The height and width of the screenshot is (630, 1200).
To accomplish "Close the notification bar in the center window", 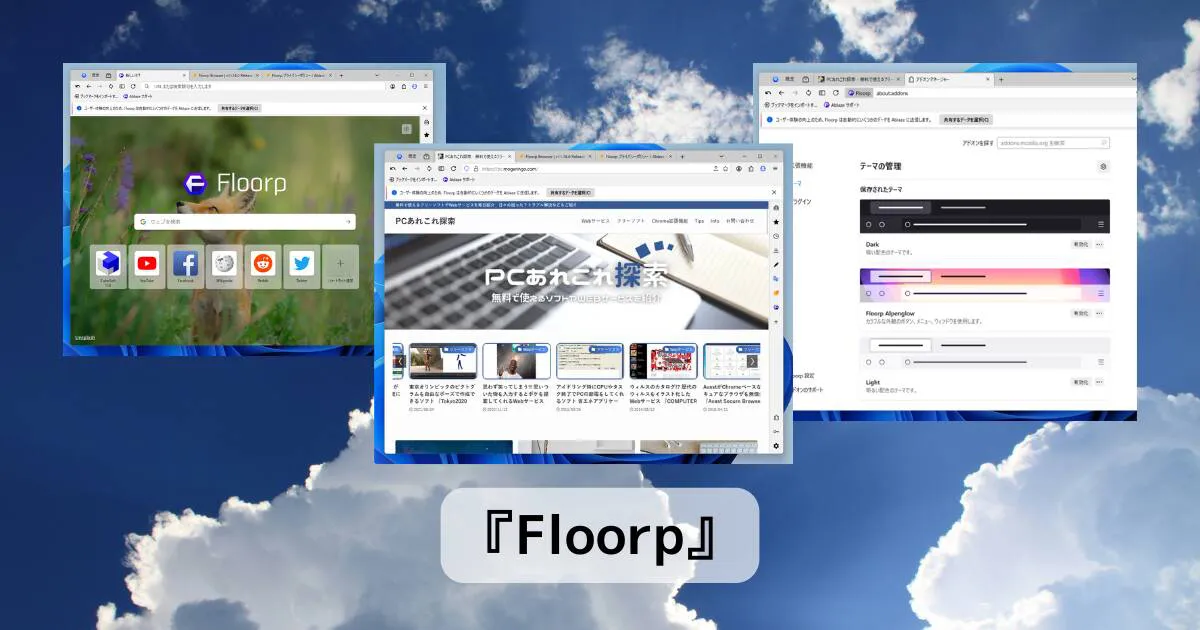I will coord(774,192).
